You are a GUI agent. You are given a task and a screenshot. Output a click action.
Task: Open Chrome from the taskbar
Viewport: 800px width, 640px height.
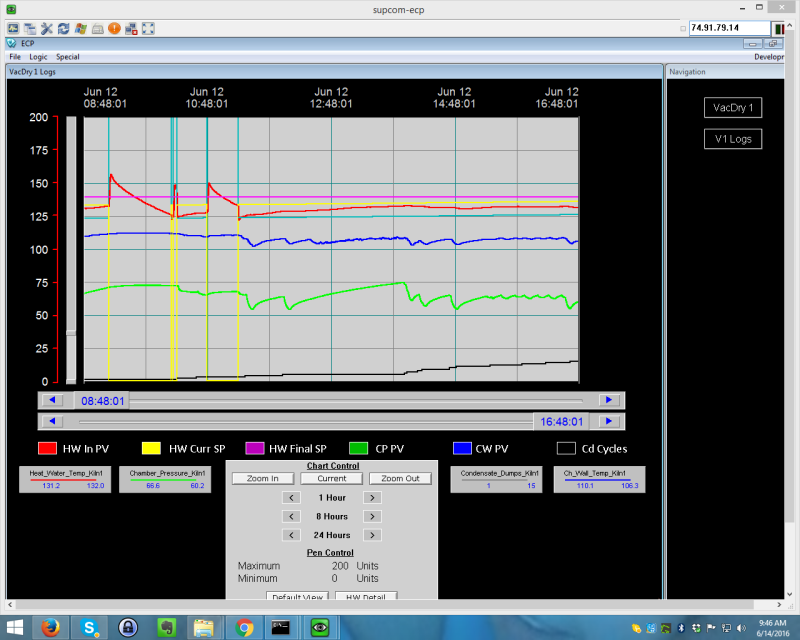pos(244,627)
